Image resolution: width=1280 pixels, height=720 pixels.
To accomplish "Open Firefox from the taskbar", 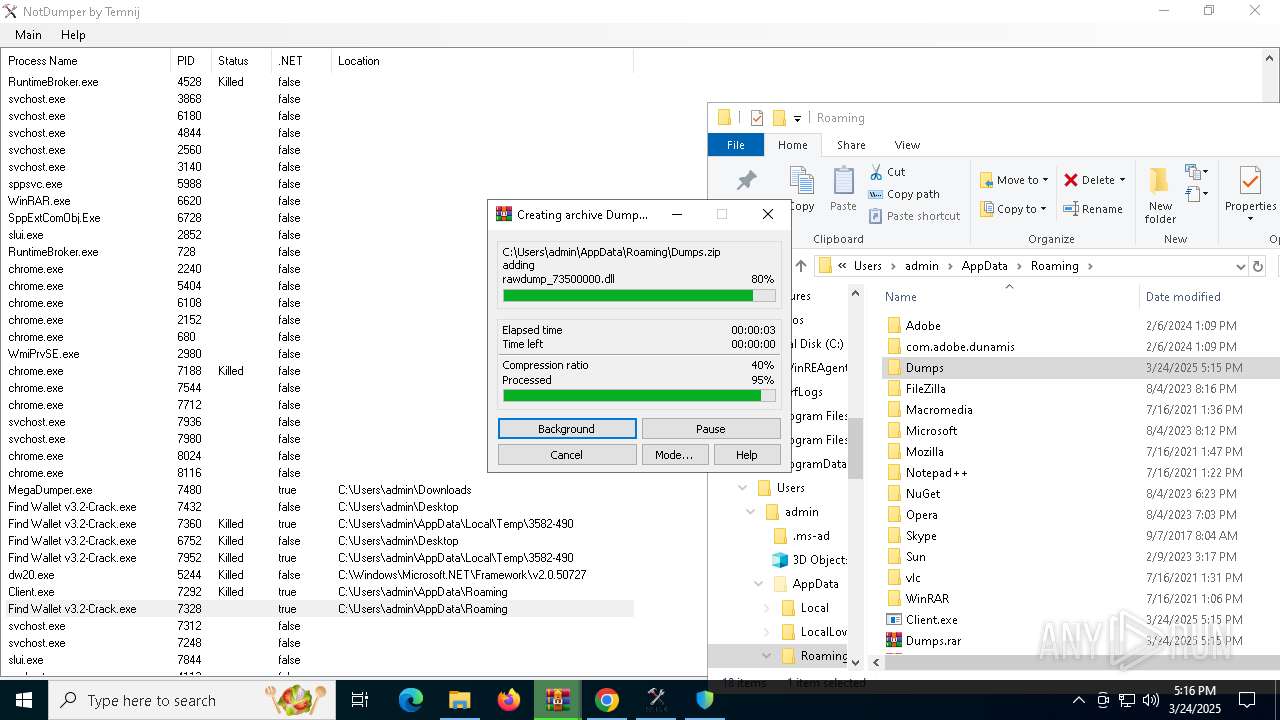I will click(509, 700).
